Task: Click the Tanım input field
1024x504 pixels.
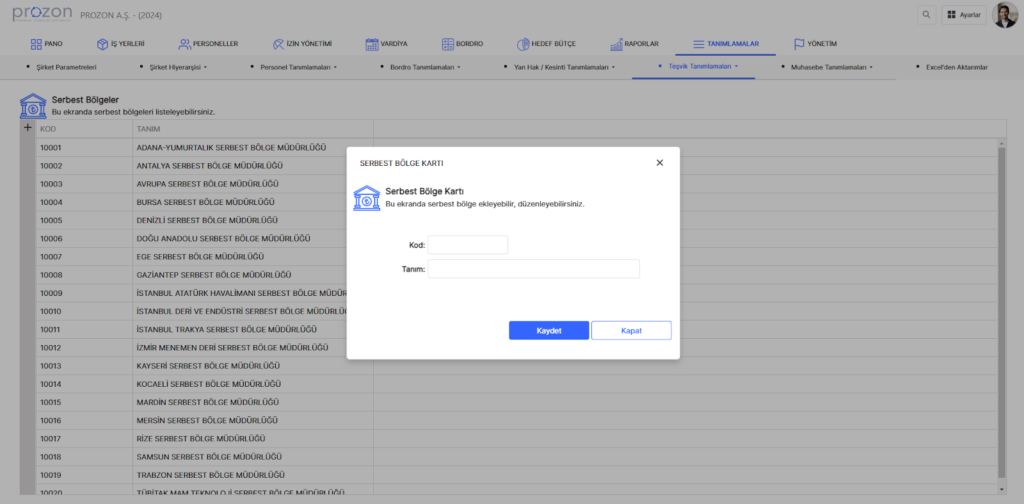Action: (533, 269)
